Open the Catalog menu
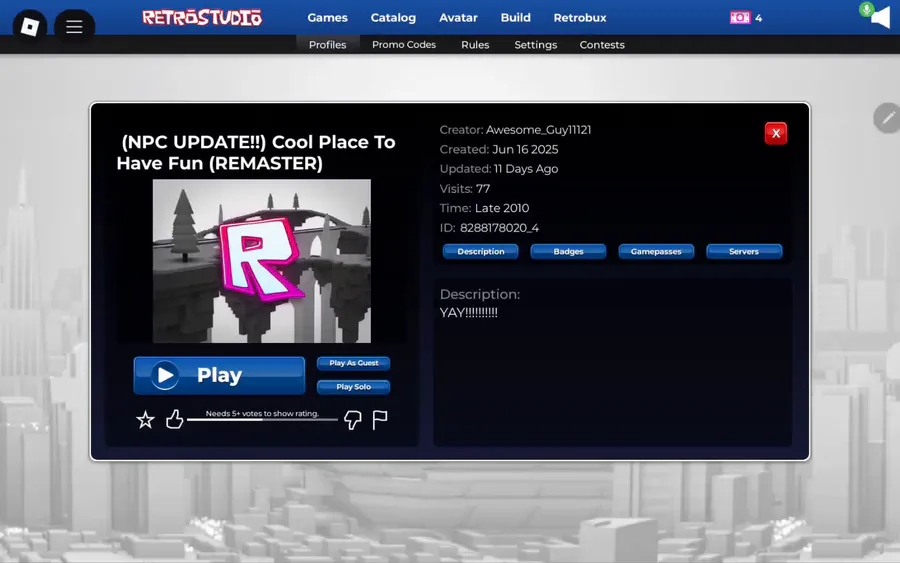Viewport: 900px width, 563px height. (x=393, y=18)
